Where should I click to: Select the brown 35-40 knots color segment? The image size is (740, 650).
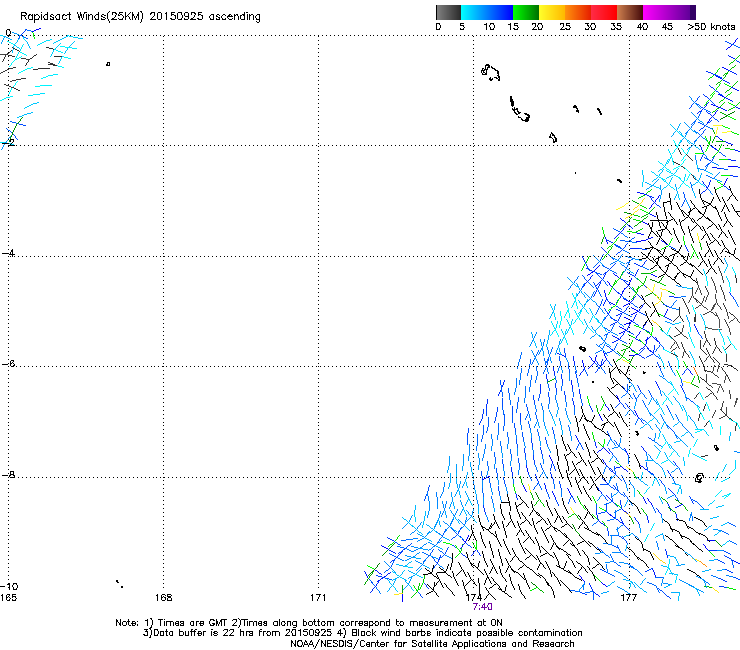click(x=630, y=12)
